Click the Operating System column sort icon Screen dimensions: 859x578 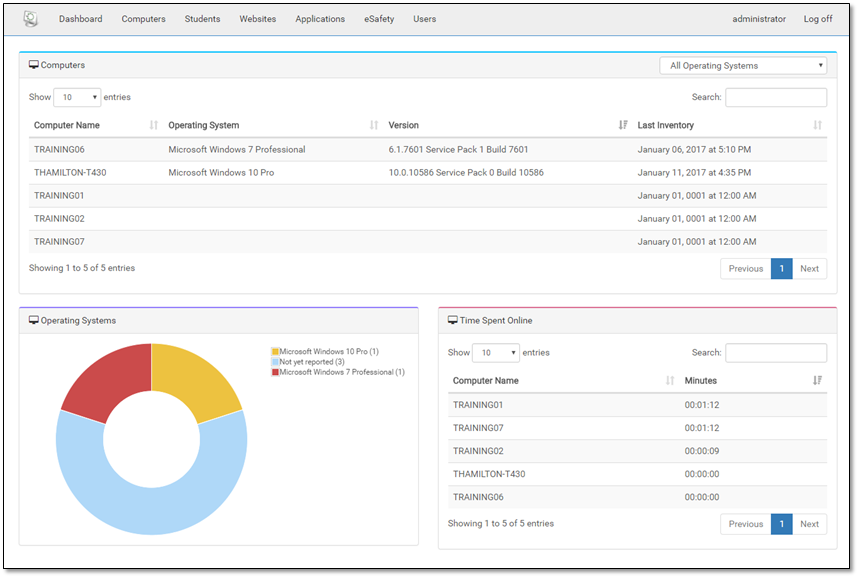click(374, 125)
